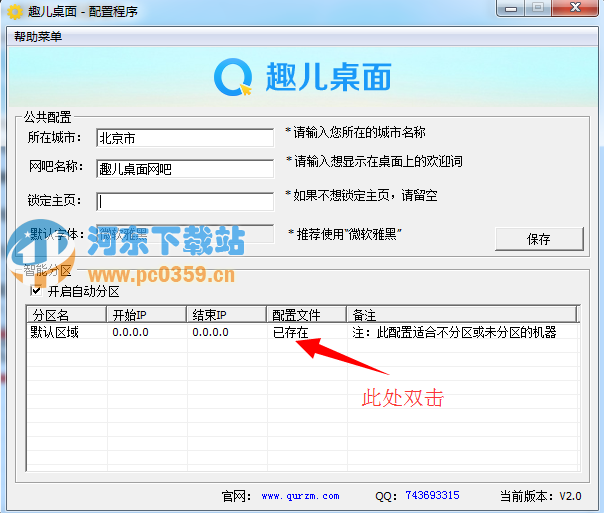Click the 备注 column header

click(x=462, y=315)
